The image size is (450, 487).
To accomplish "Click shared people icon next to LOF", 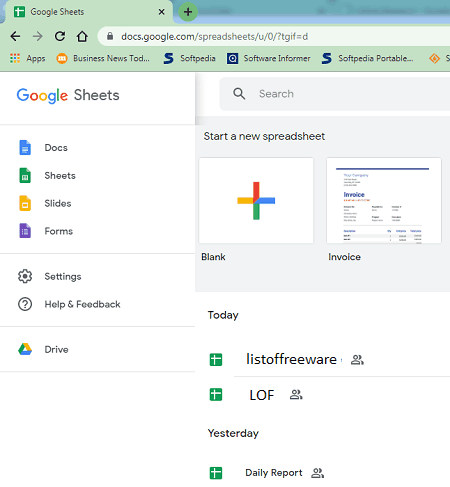I will (x=296, y=395).
